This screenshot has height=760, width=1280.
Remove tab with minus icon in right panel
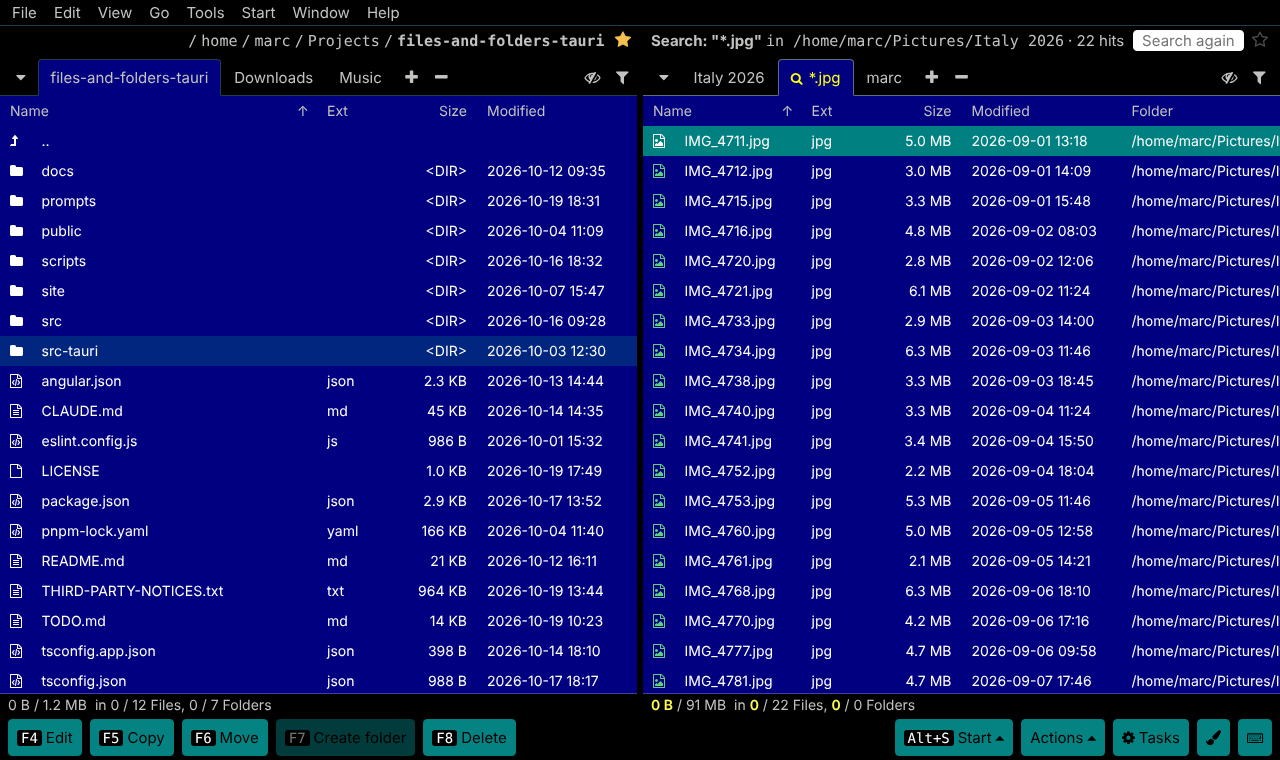pos(961,77)
